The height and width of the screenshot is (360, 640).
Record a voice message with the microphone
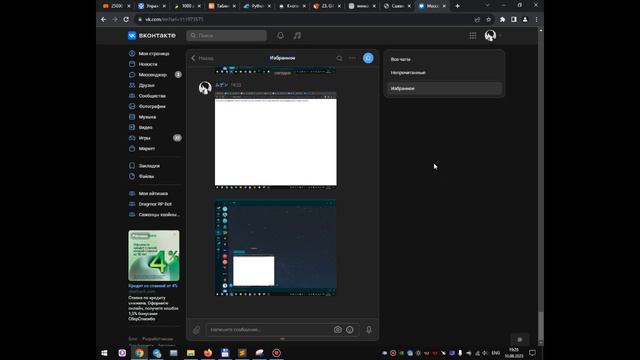pyautogui.click(x=369, y=330)
